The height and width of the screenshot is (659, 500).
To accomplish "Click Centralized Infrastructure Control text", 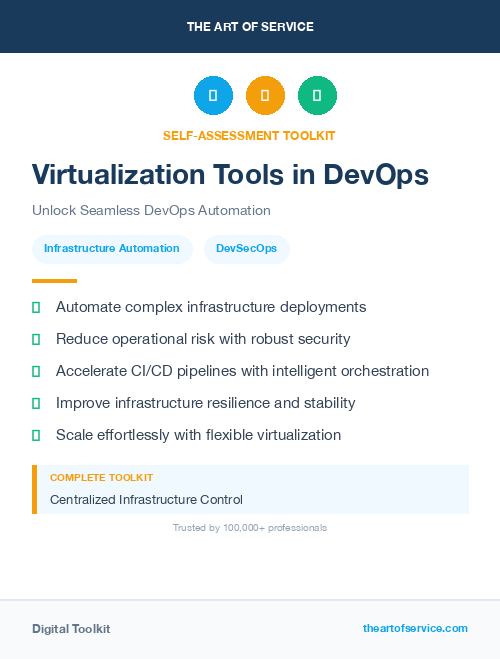I will (146, 500).
